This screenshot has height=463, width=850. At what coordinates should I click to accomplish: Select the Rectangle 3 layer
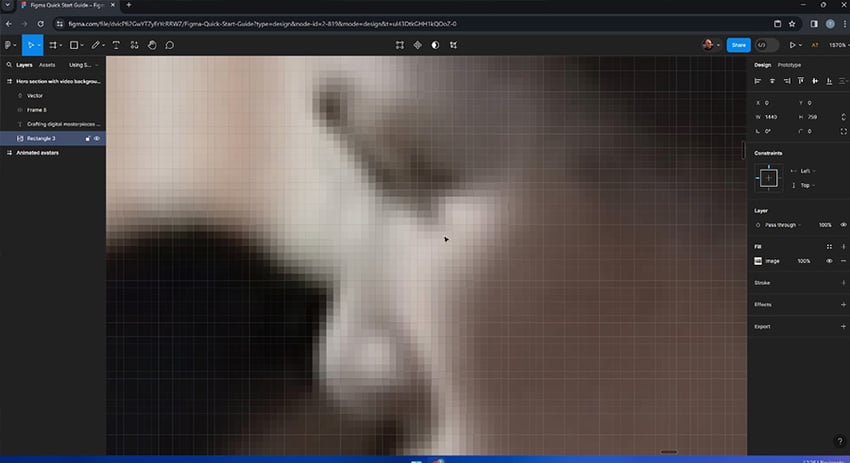click(x=53, y=139)
